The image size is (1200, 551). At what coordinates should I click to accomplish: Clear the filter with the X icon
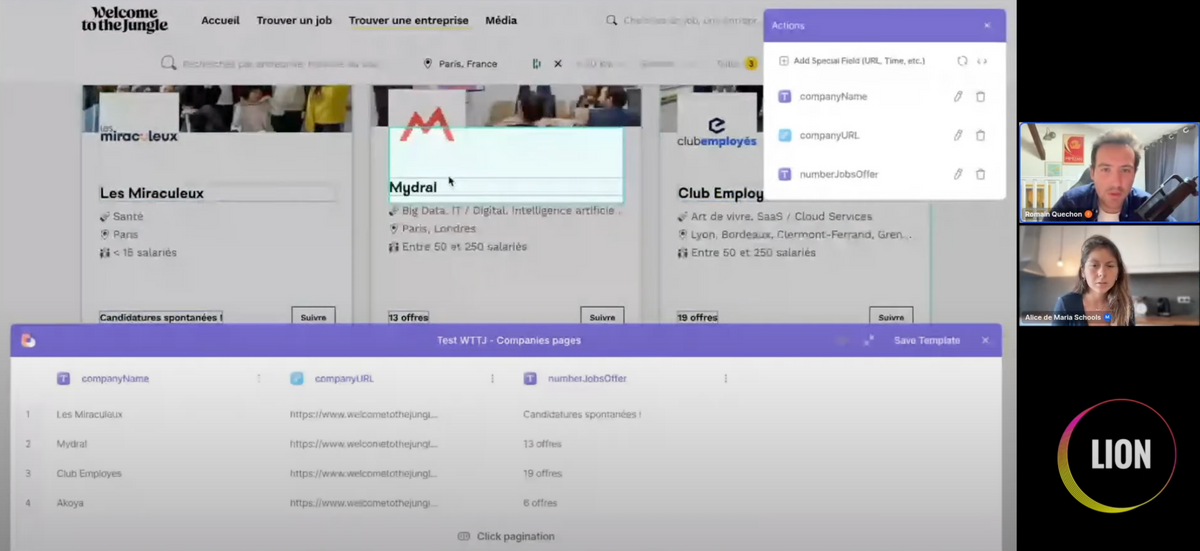coord(558,63)
